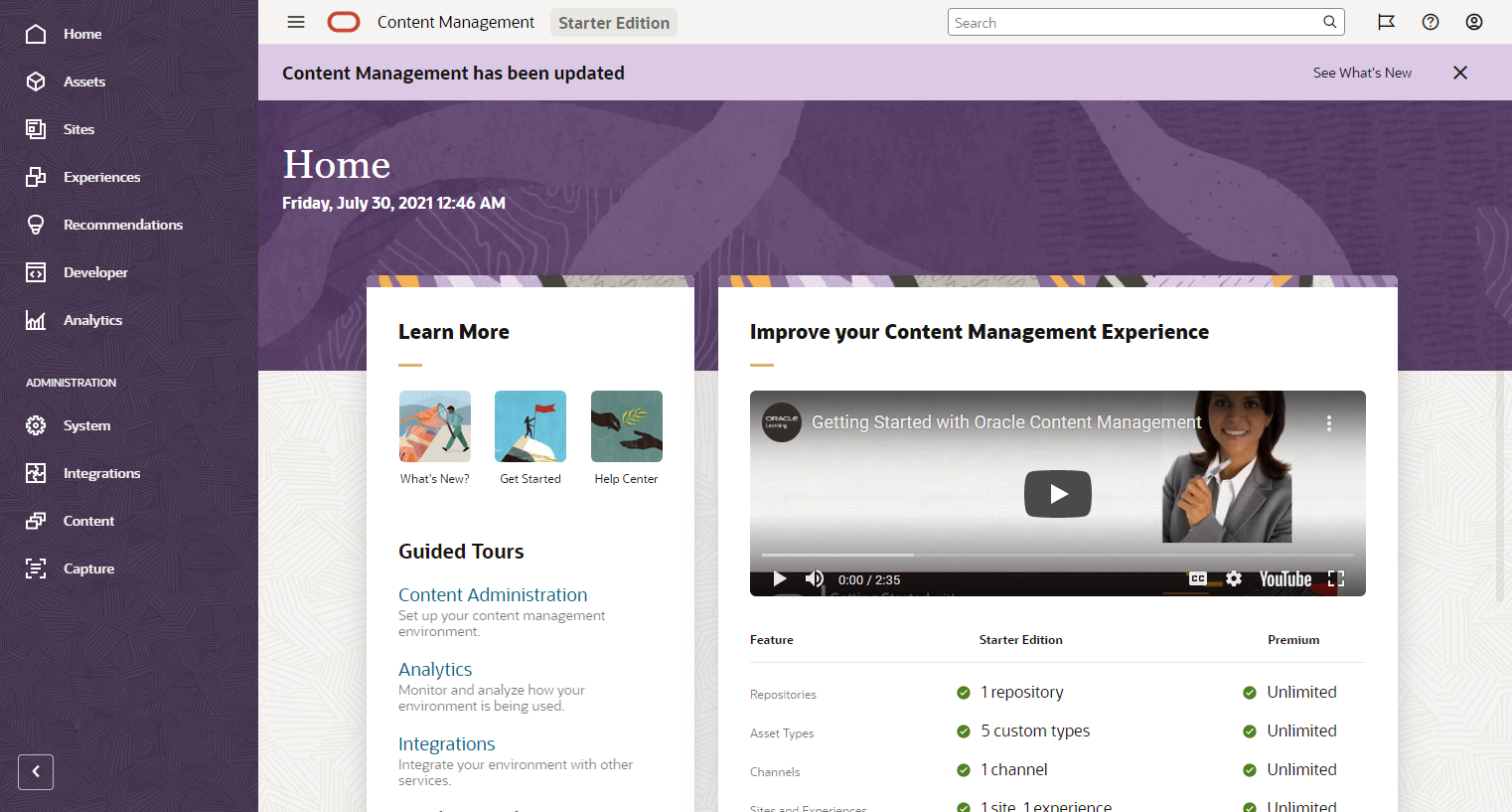The height and width of the screenshot is (812, 1512).
Task: Go to Capture menu item
Action: [x=89, y=568]
